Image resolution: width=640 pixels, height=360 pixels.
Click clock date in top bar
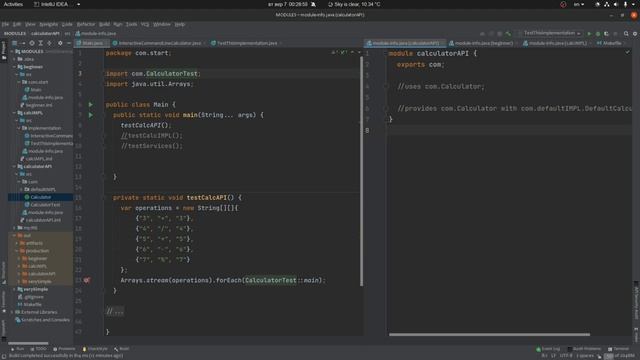[x=288, y=4]
